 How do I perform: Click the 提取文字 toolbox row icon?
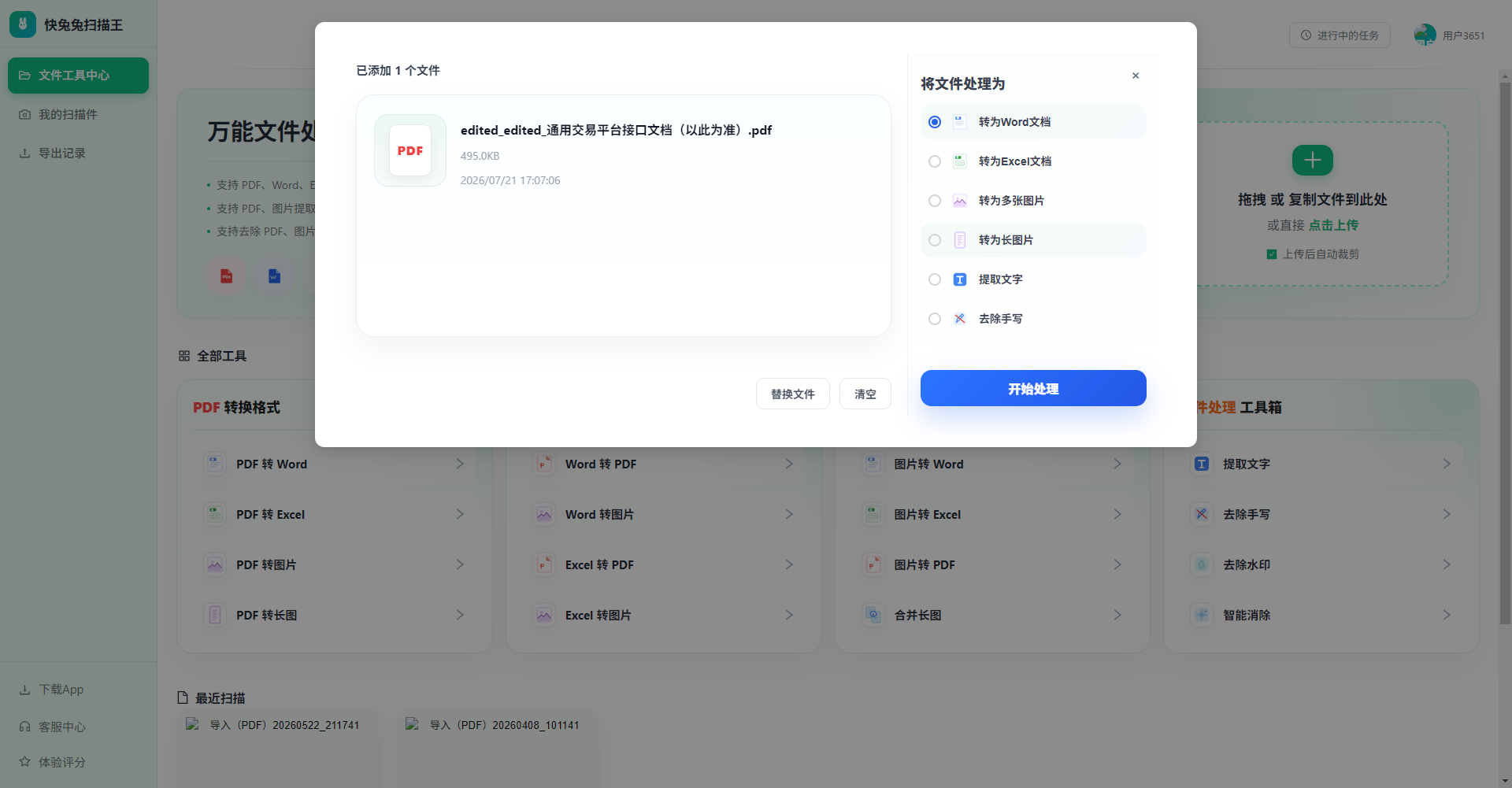point(1202,464)
